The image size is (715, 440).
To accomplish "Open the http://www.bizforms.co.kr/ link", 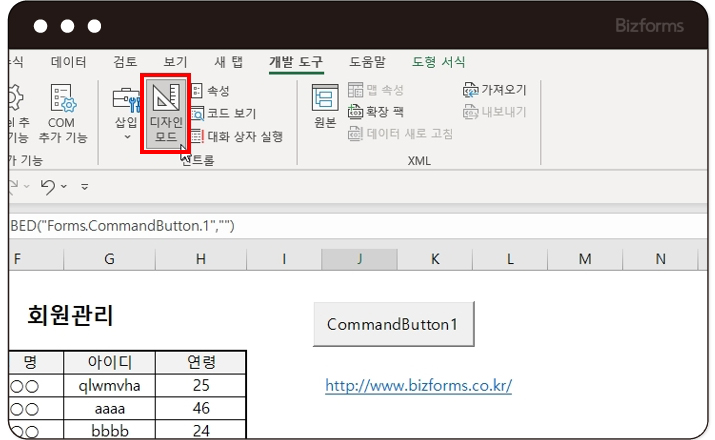I will click(418, 386).
